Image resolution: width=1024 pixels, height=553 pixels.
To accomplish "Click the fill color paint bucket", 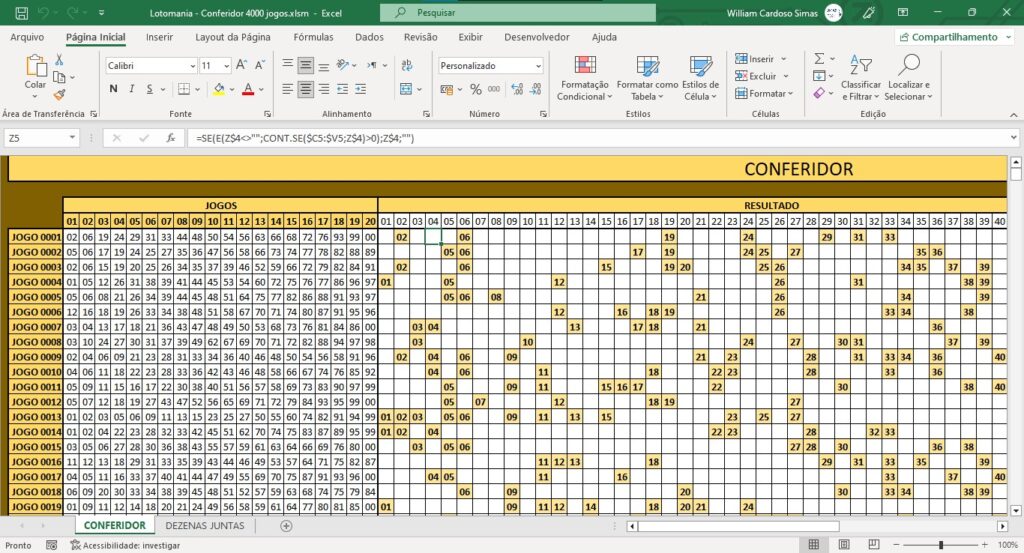I will [x=219, y=89].
